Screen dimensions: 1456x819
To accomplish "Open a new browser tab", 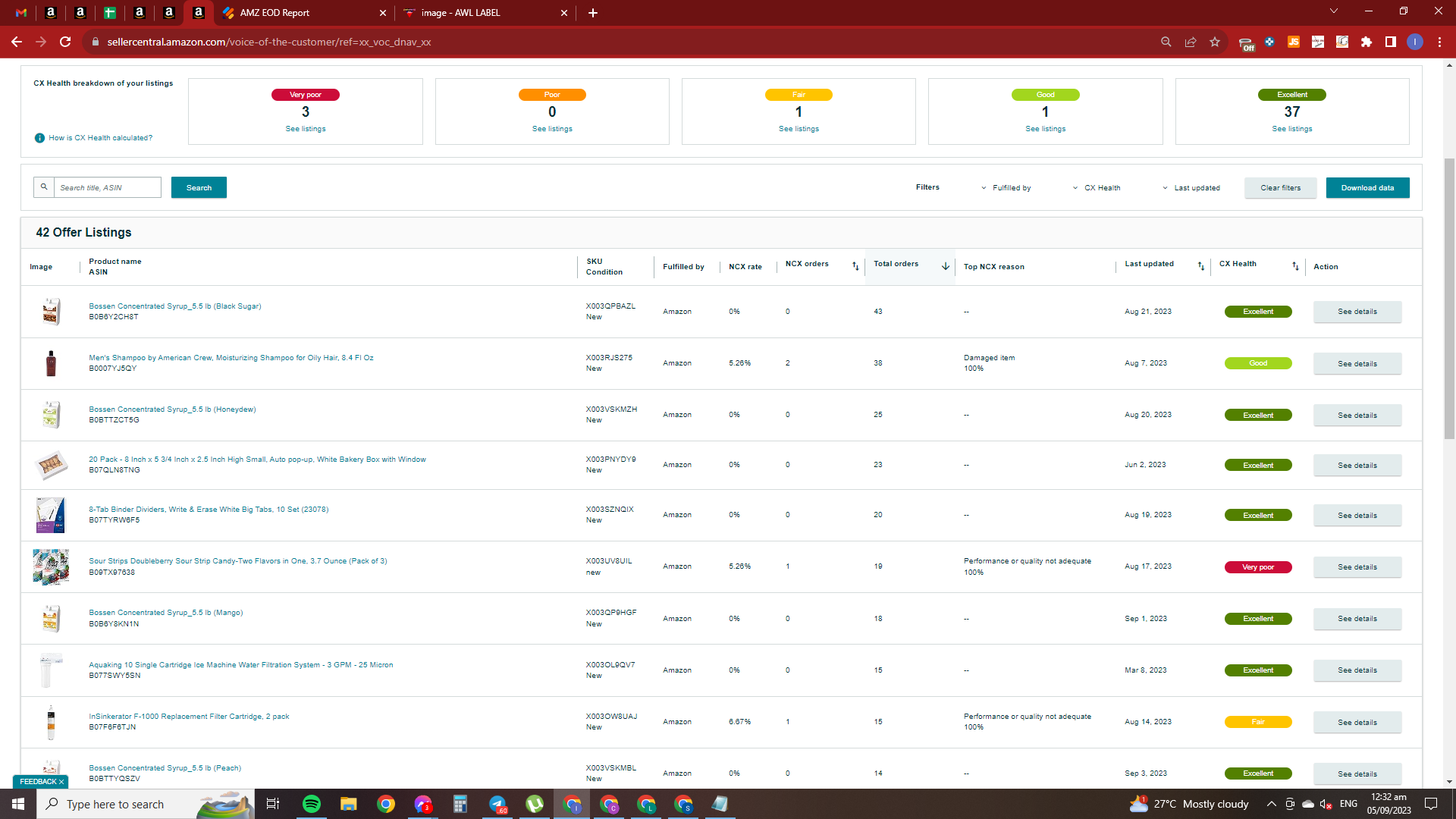I will [x=593, y=13].
